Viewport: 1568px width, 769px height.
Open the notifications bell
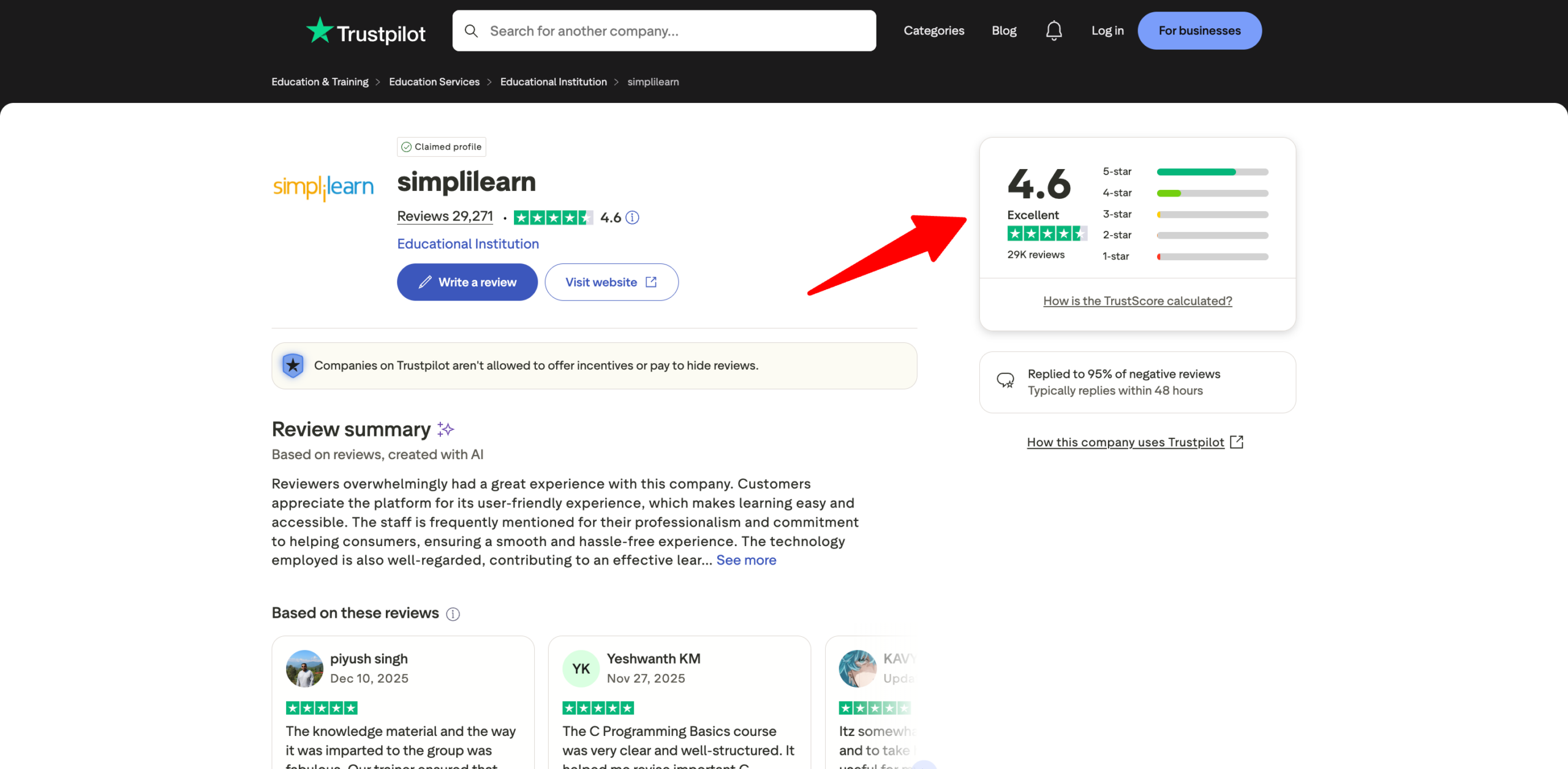coord(1053,31)
